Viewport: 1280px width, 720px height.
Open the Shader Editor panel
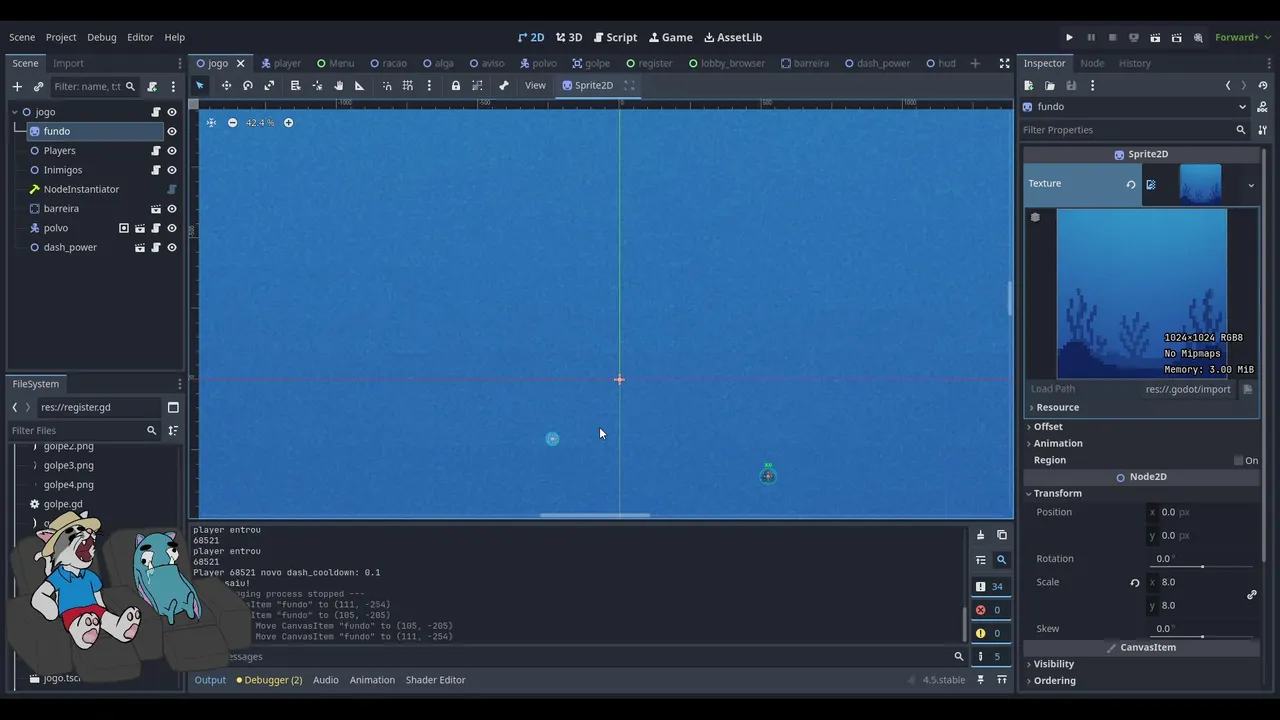click(435, 680)
